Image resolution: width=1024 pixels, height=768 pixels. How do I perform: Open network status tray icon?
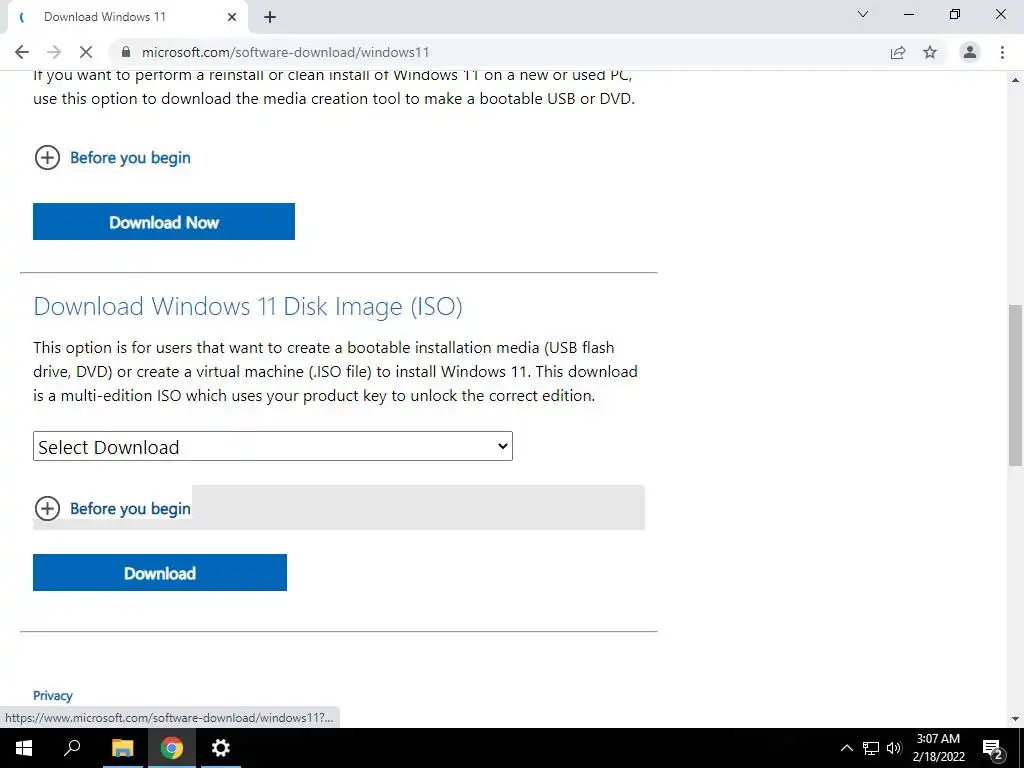tap(871, 748)
